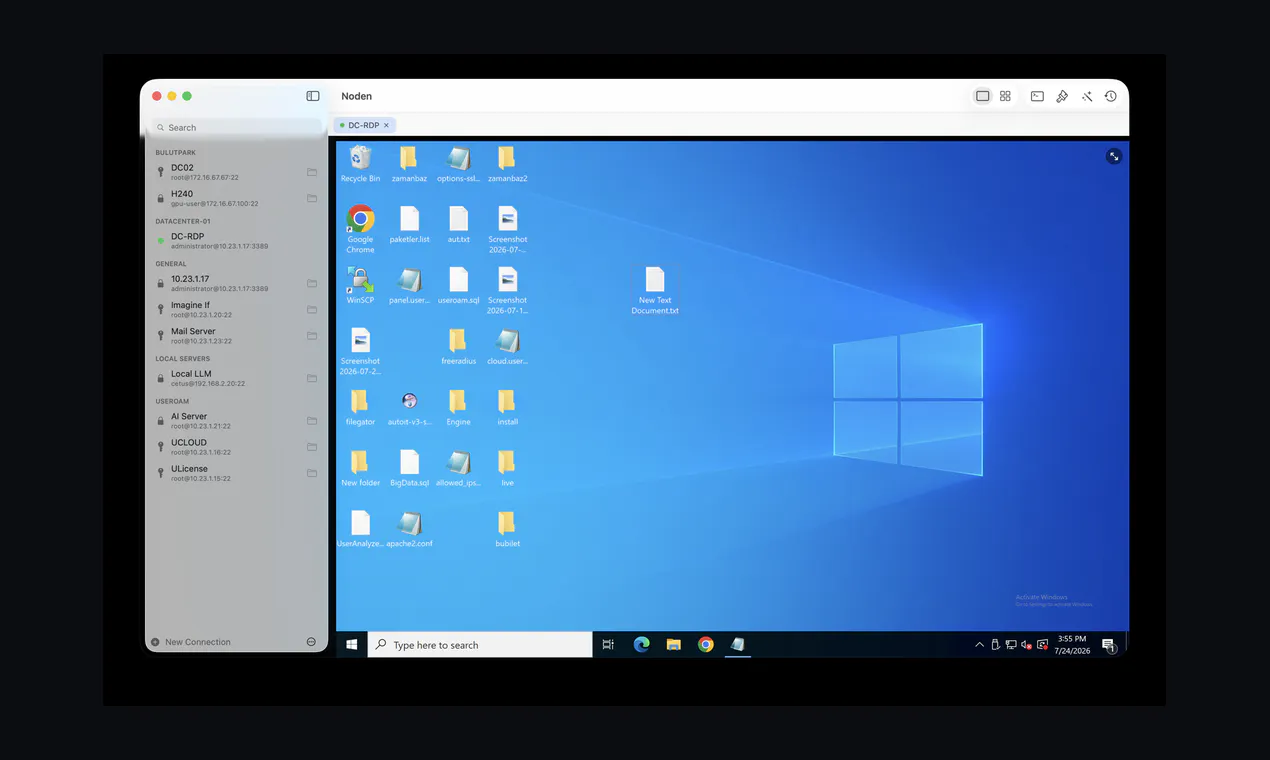
Task: Select the freeradius folder
Action: pos(458,347)
